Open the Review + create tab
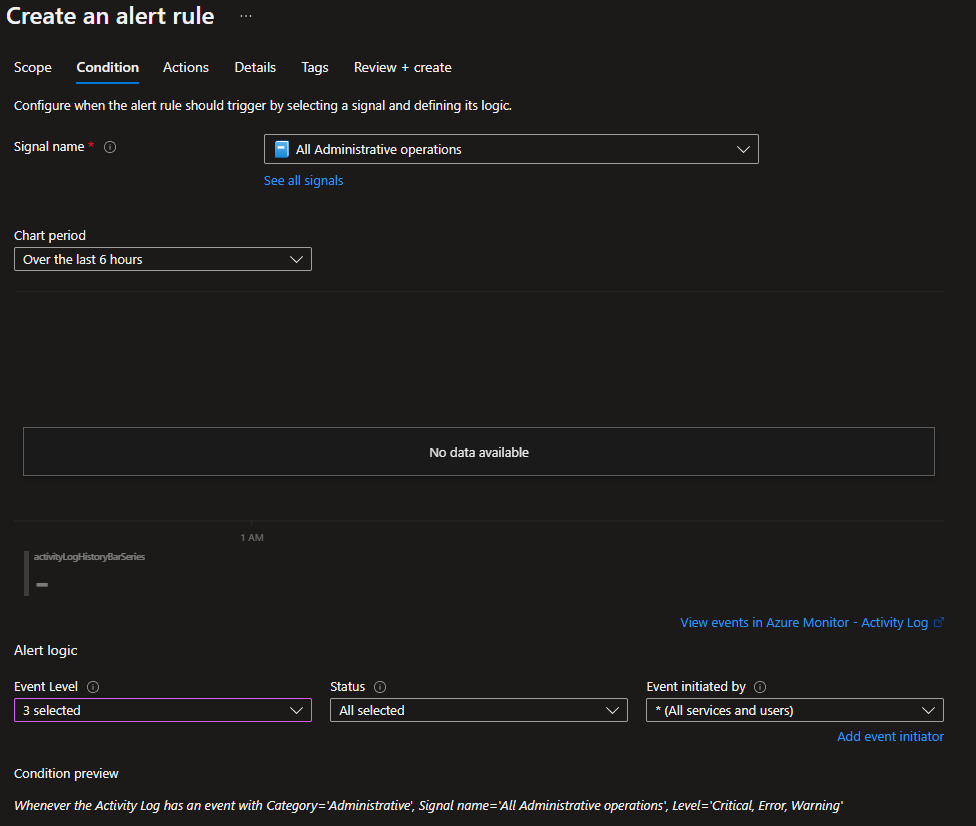This screenshot has width=976, height=826. tap(403, 67)
